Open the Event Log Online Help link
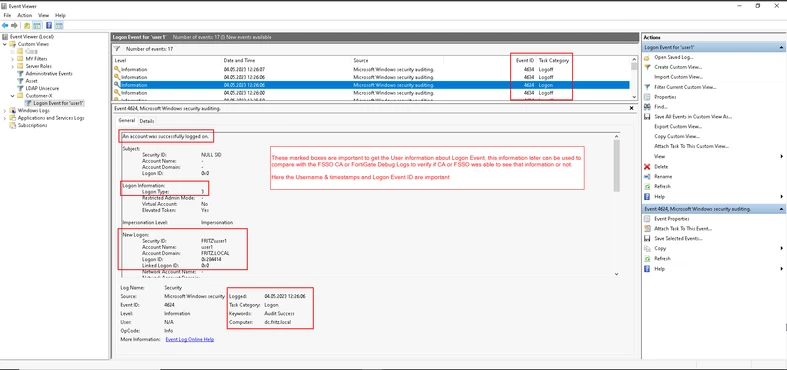 (190, 340)
